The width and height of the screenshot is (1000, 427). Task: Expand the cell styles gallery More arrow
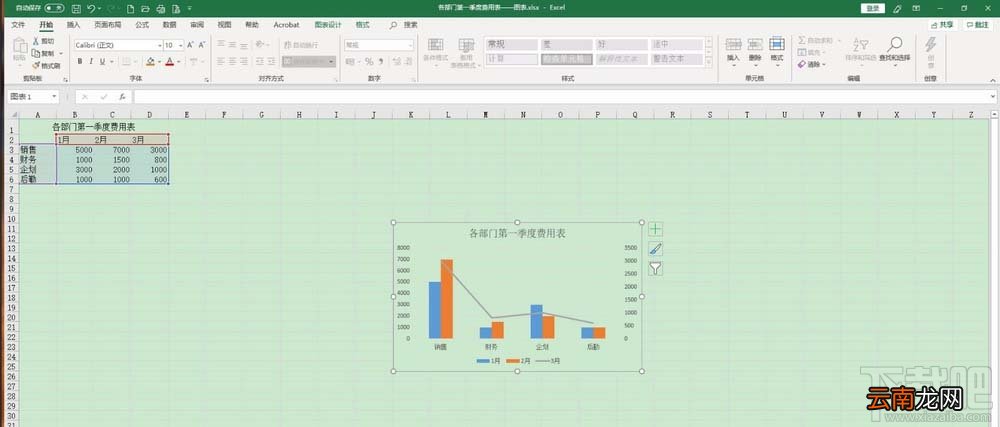click(x=709, y=61)
